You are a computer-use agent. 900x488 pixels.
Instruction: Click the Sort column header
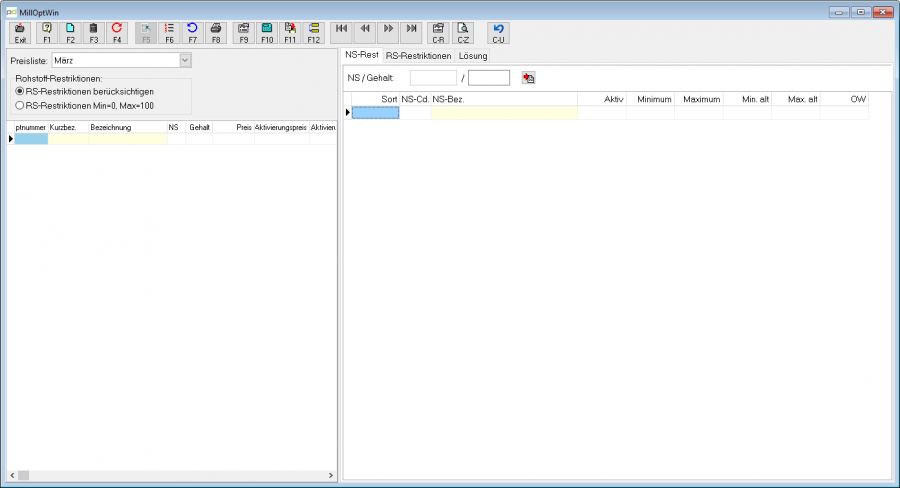[x=375, y=99]
